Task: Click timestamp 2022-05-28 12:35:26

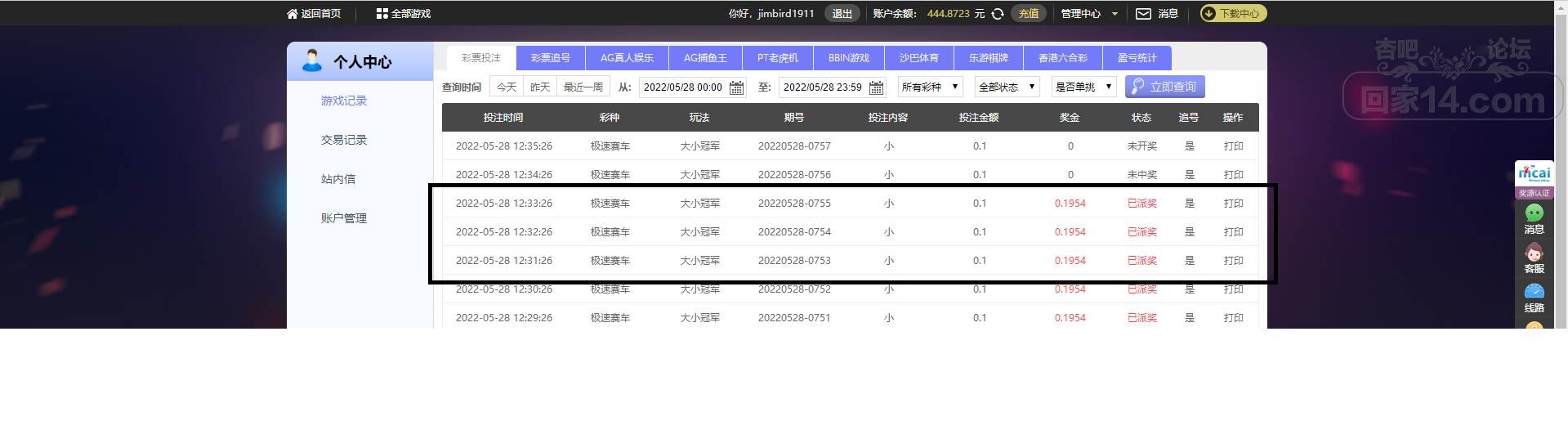Action: pyautogui.click(x=504, y=146)
